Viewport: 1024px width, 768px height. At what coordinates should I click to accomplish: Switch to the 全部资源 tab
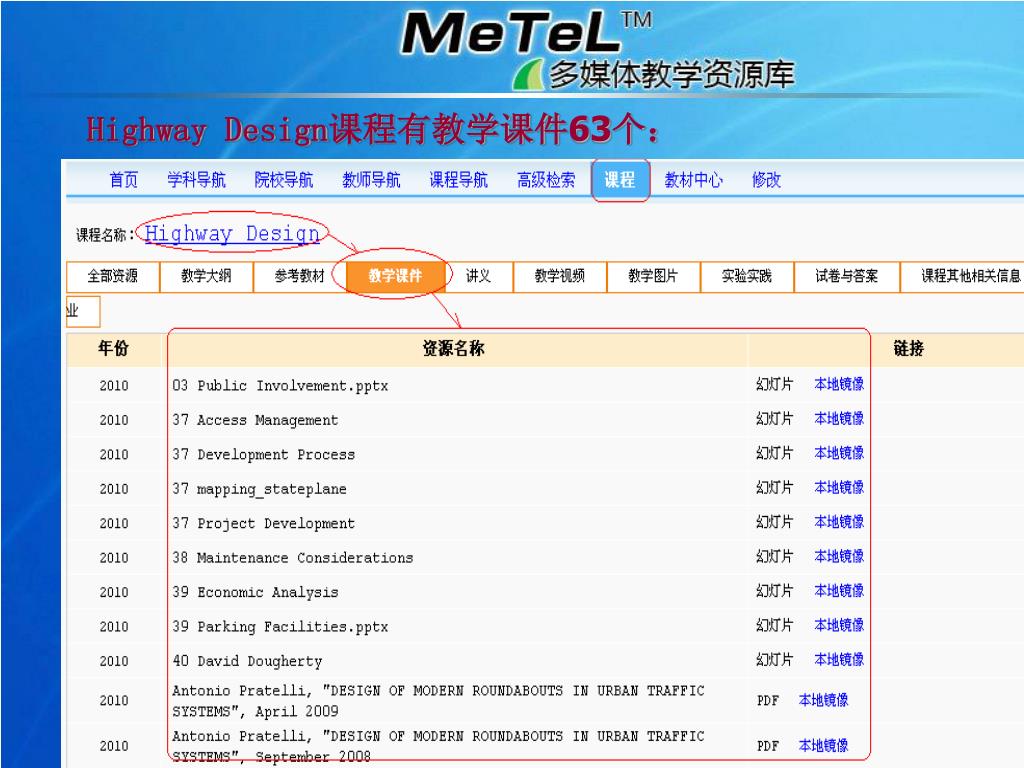click(113, 276)
